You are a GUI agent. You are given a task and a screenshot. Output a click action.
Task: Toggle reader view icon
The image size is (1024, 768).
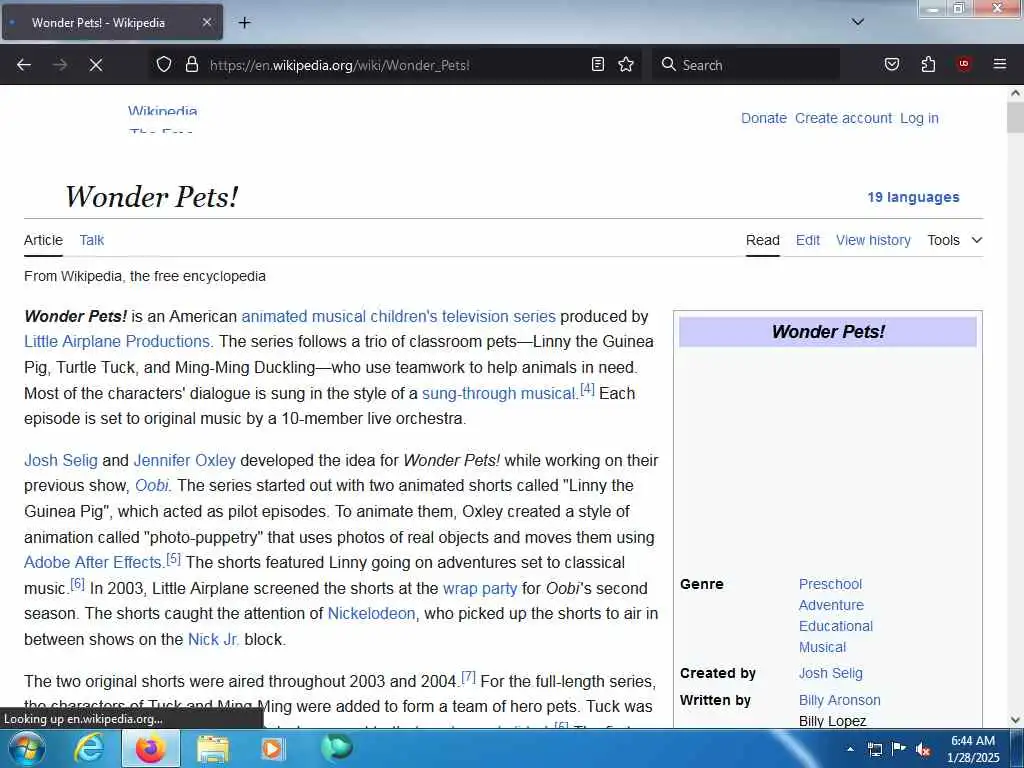(598, 64)
